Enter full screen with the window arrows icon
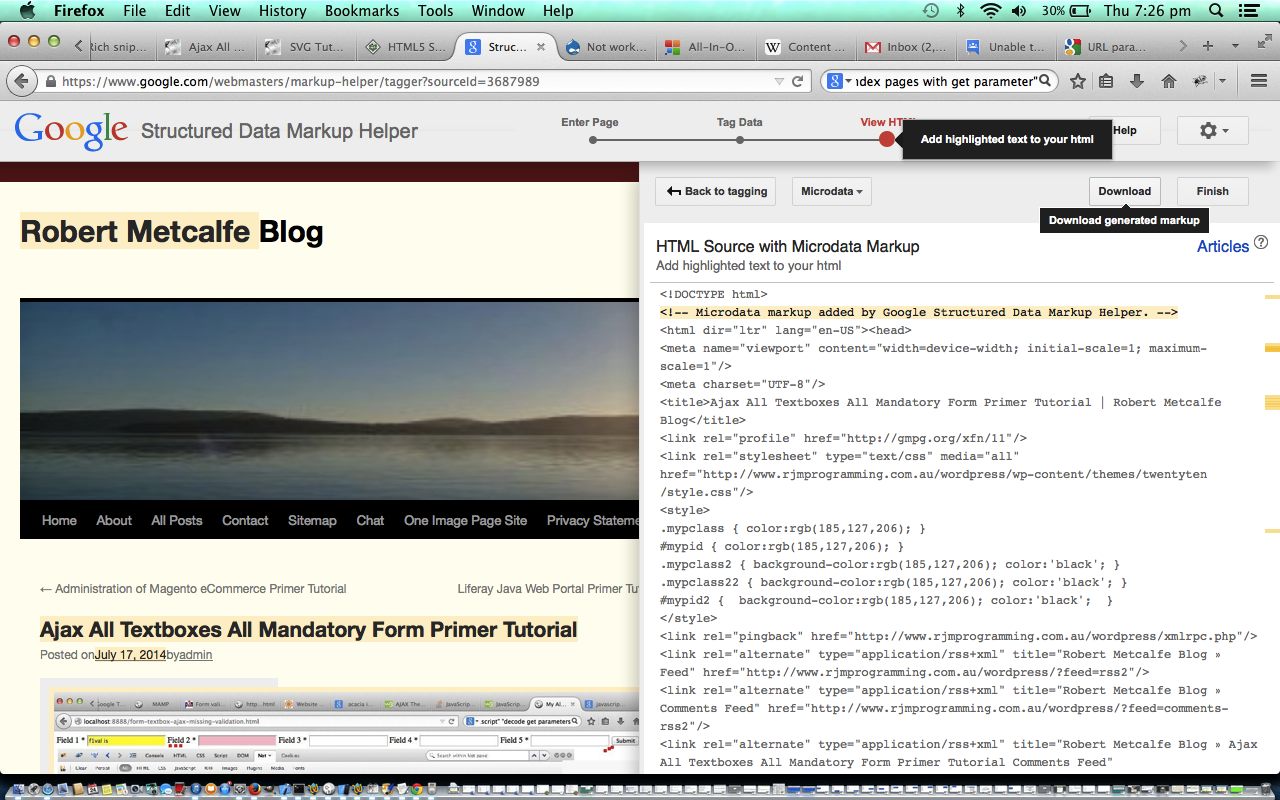This screenshot has height=800, width=1280. click(1264, 40)
